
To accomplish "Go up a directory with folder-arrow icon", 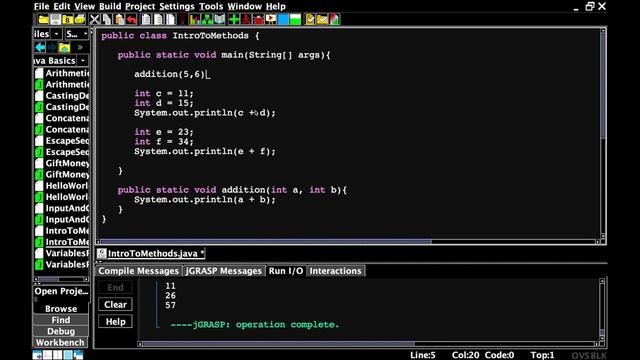I will point(64,48).
